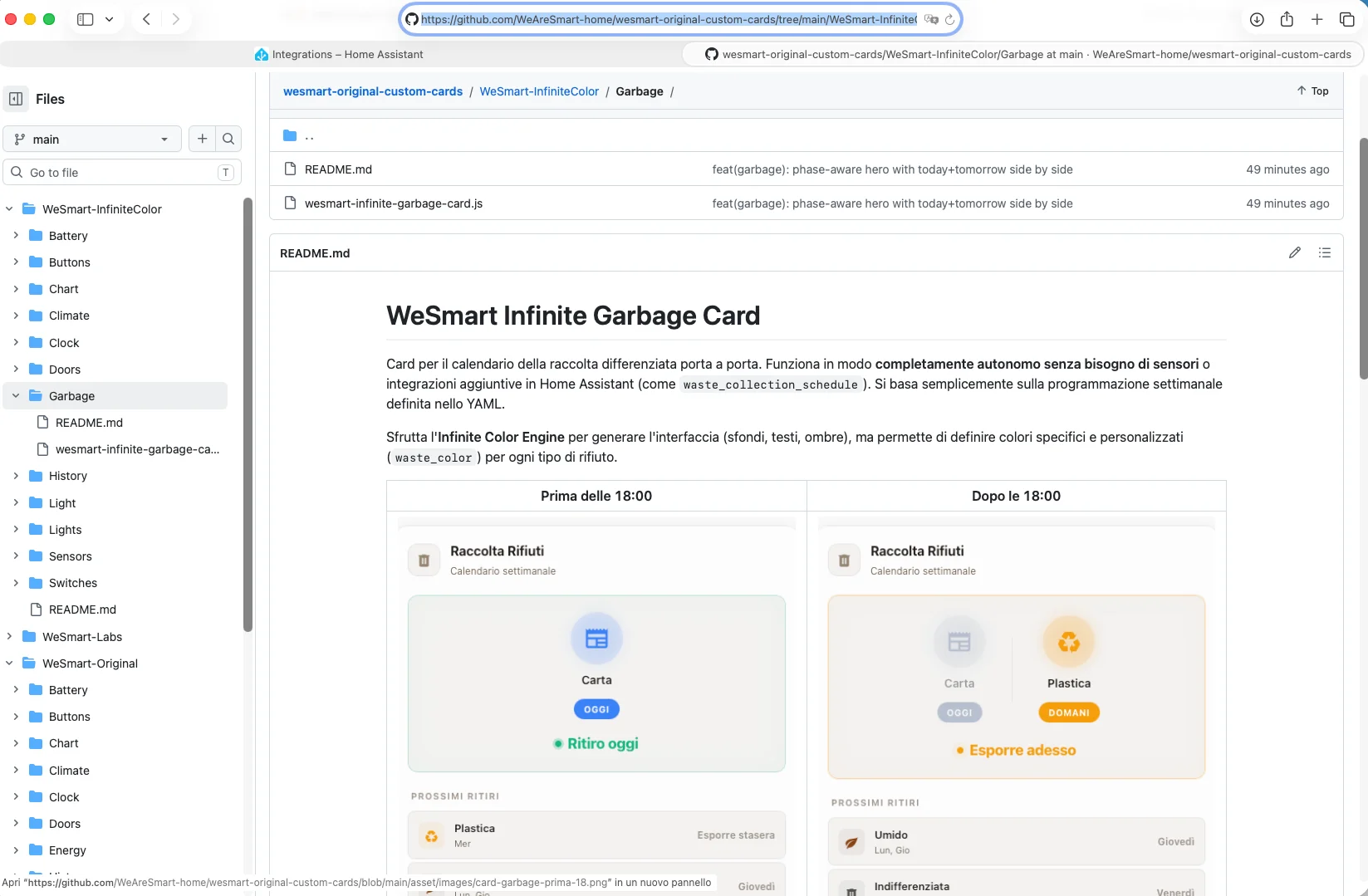Open commit message link on README.md row
1368x896 pixels.
pos(892,169)
